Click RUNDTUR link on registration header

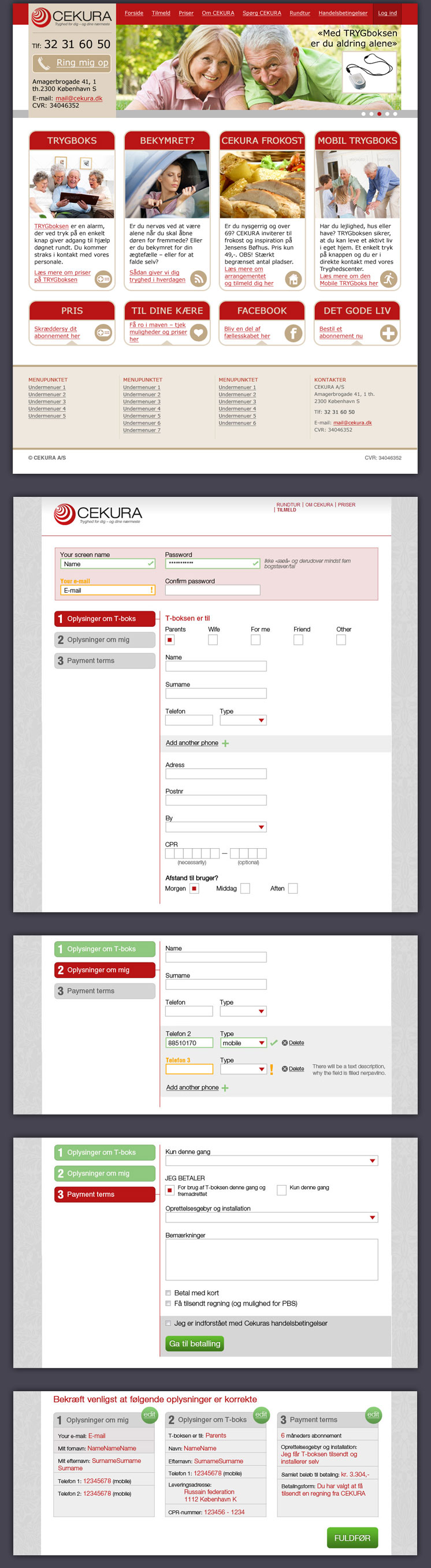[288, 504]
